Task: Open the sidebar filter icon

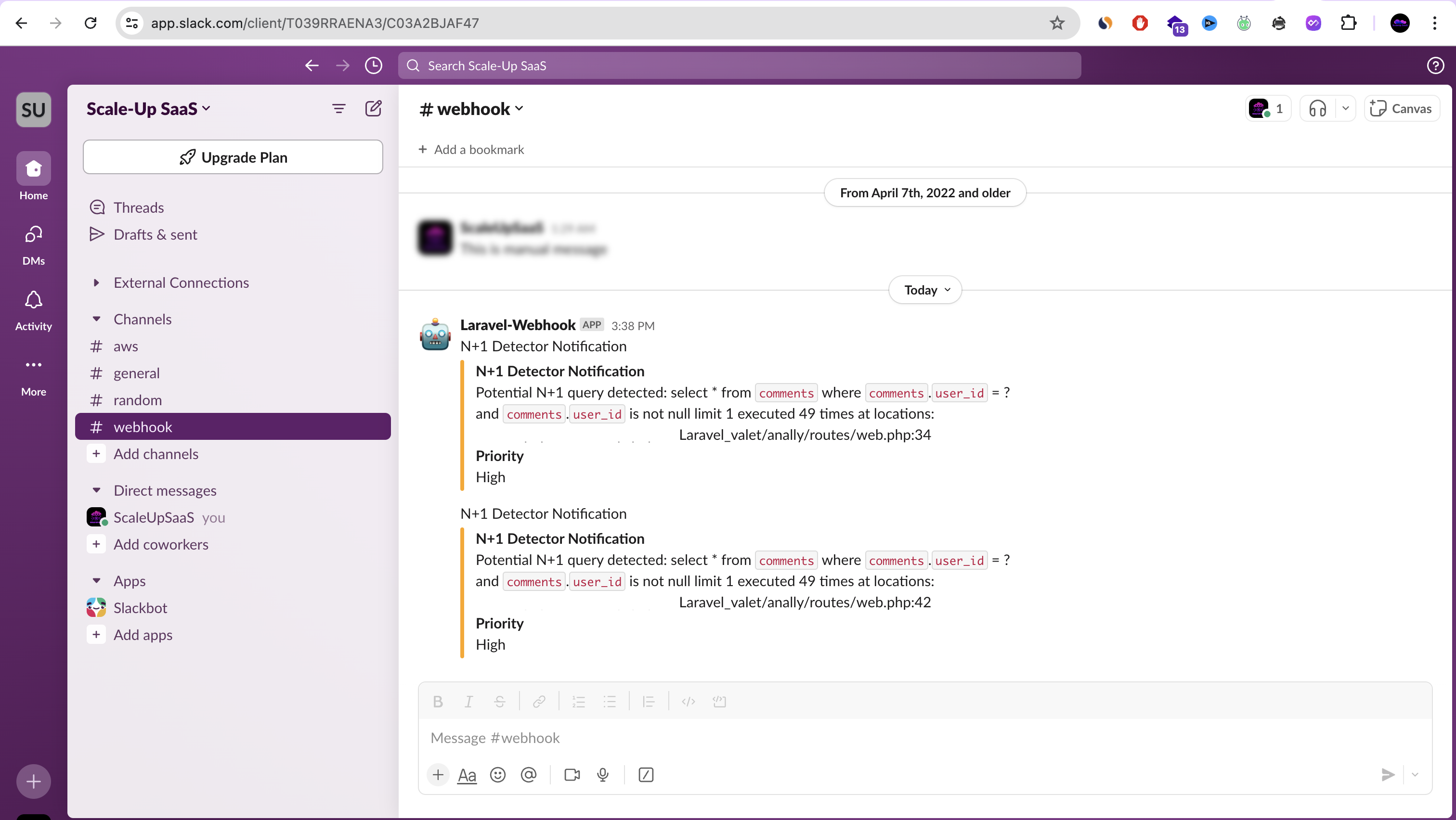Action: coord(339,108)
